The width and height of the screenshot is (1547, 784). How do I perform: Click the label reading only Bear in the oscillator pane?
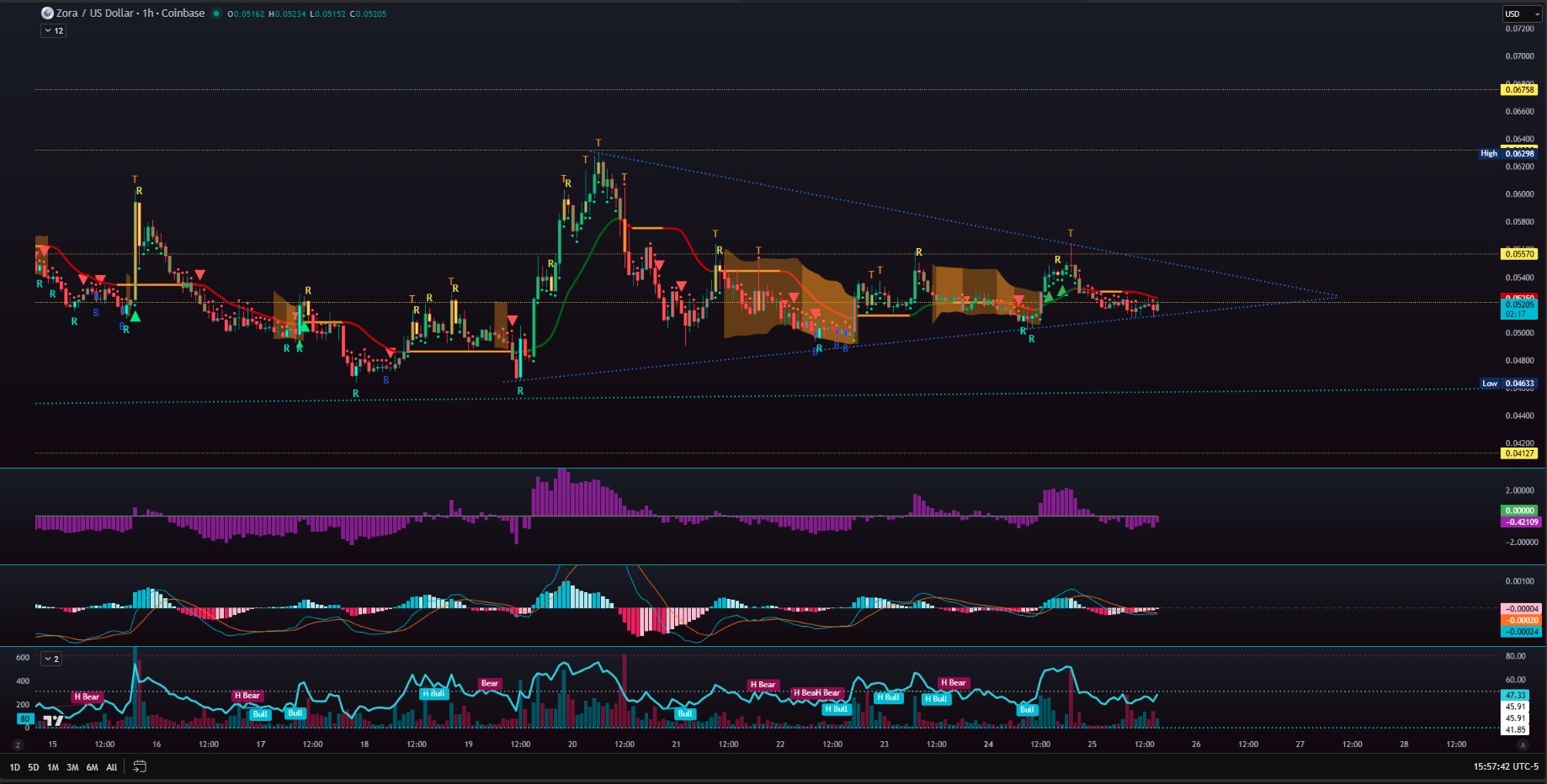[490, 683]
